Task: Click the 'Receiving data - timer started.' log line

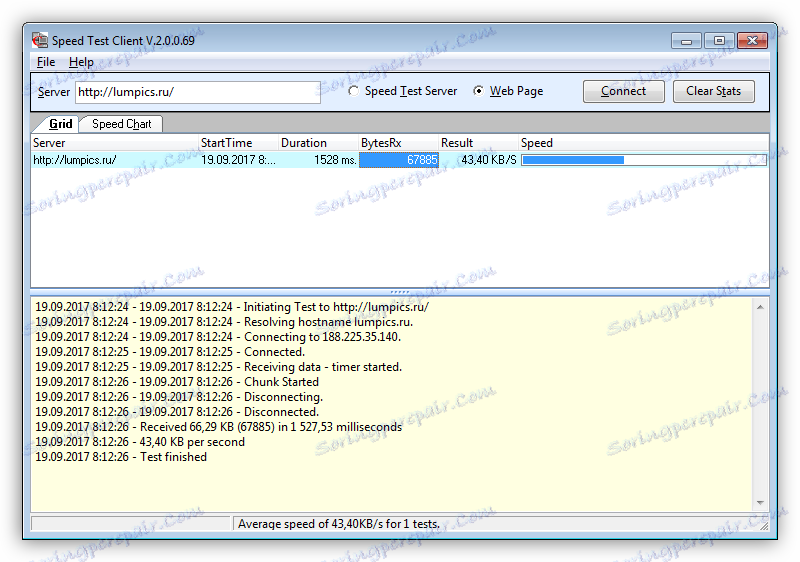Action: (218, 367)
